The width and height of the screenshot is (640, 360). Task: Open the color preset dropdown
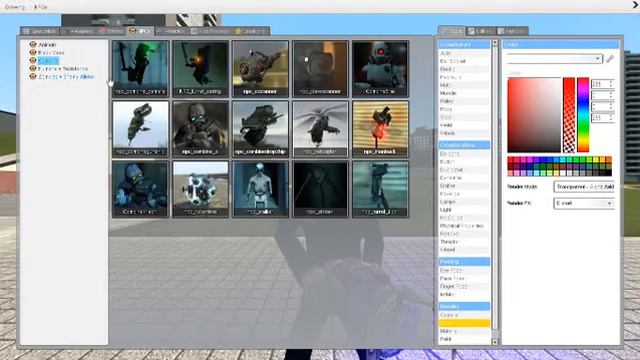tap(554, 59)
